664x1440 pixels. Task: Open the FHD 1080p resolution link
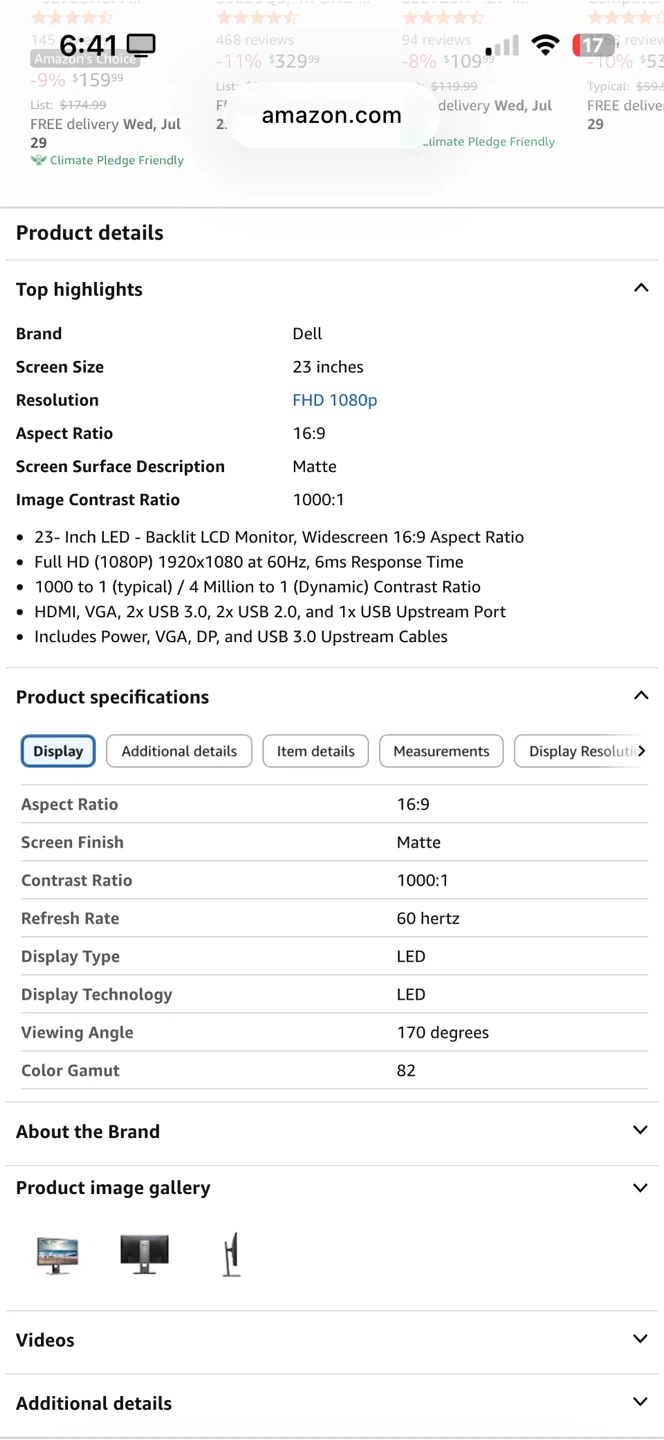[335, 400]
